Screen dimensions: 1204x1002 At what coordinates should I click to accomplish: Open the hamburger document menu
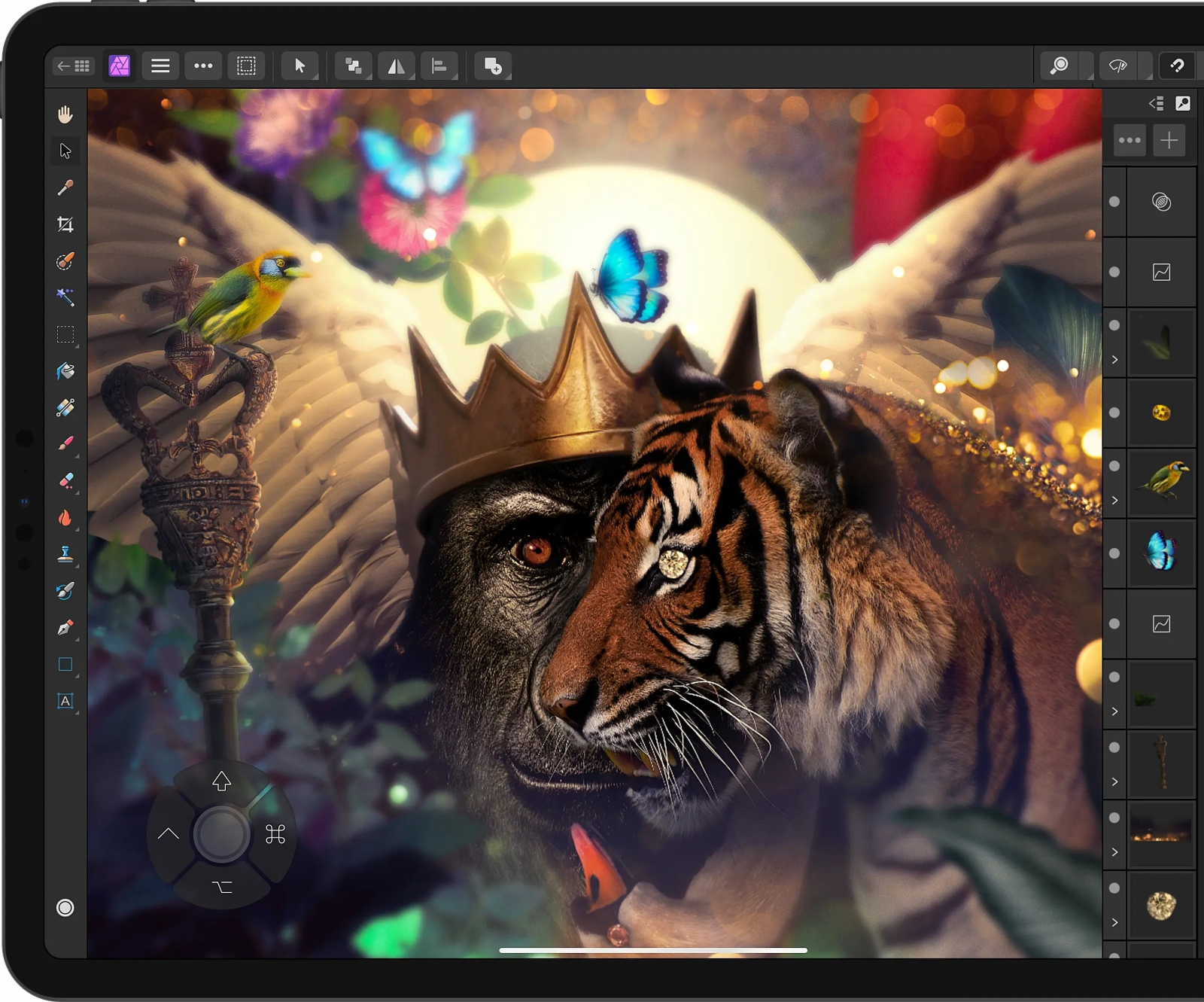160,66
